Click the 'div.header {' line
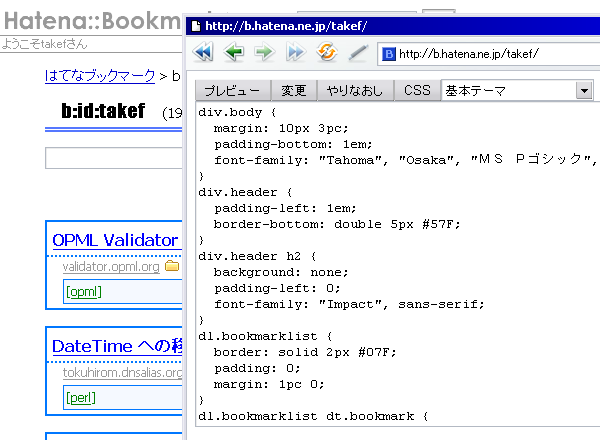 point(245,192)
